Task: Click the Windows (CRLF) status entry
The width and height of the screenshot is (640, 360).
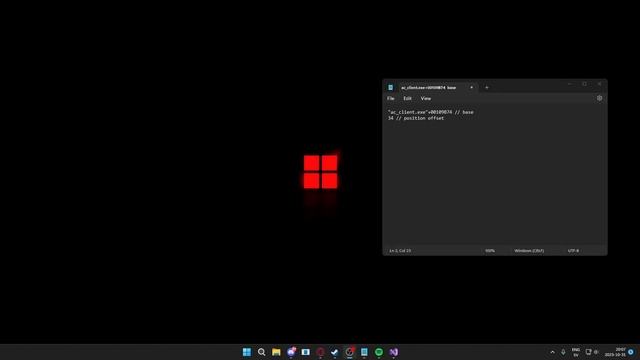Action: [x=529, y=251]
